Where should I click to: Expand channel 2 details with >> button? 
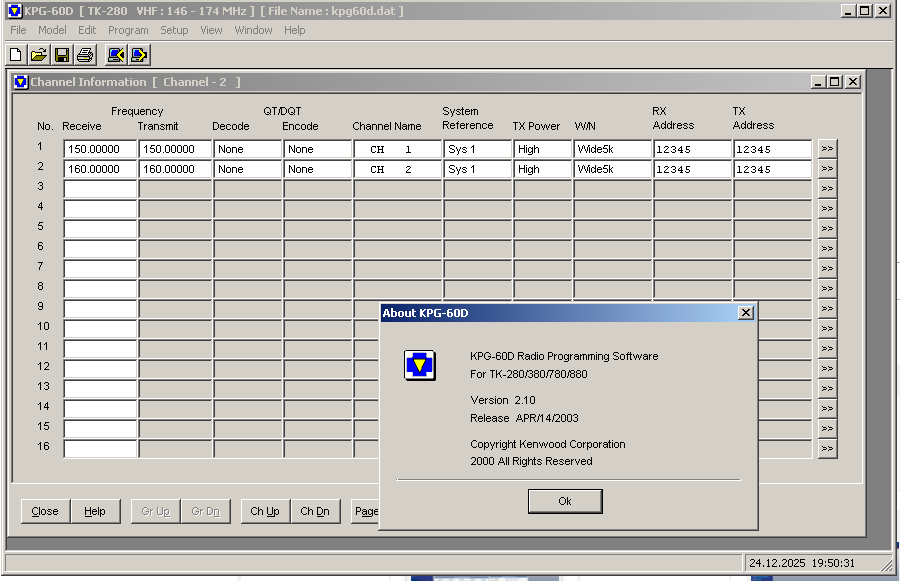click(827, 169)
